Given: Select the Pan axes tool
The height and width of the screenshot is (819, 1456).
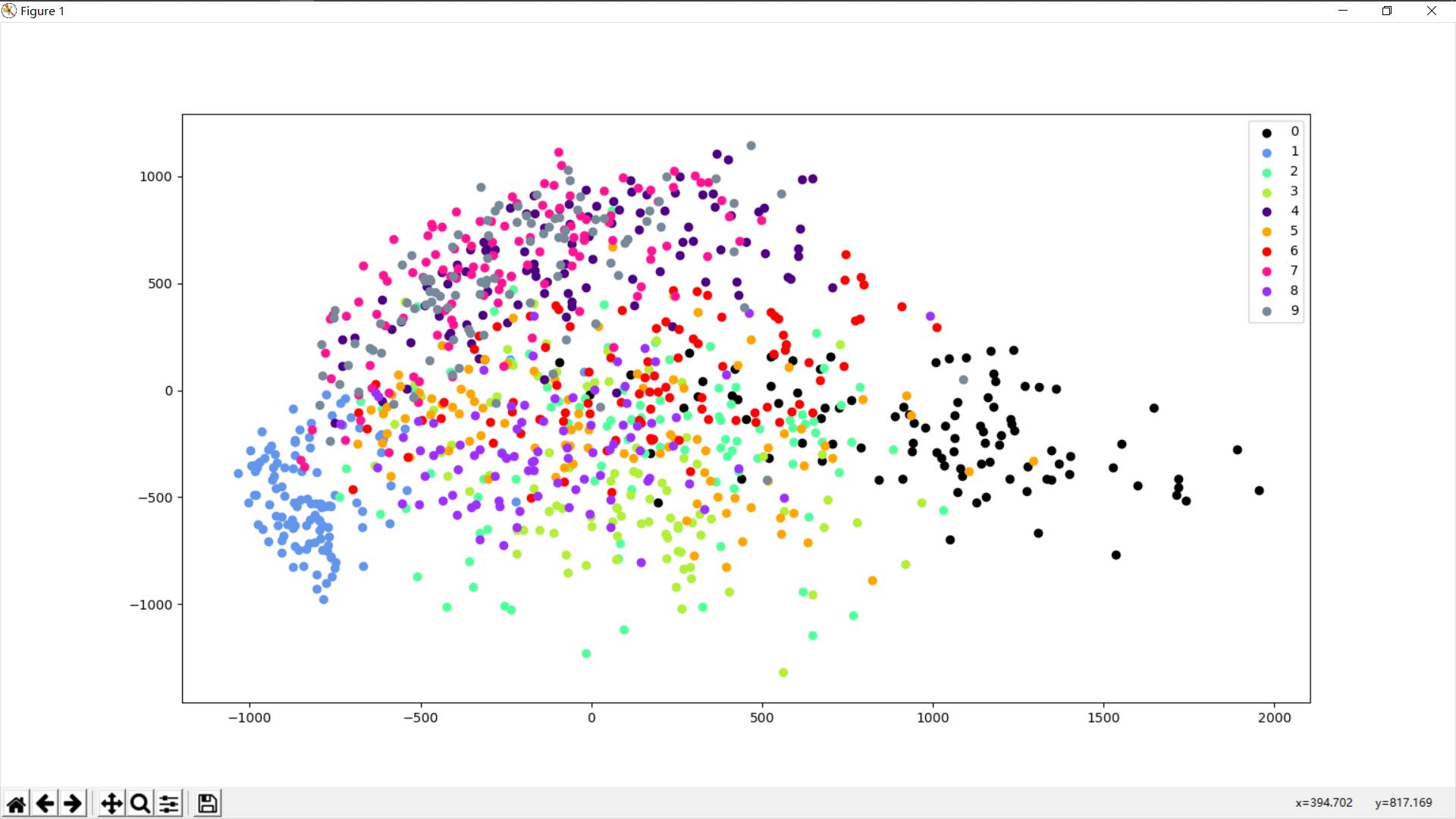Looking at the screenshot, I should [111, 803].
